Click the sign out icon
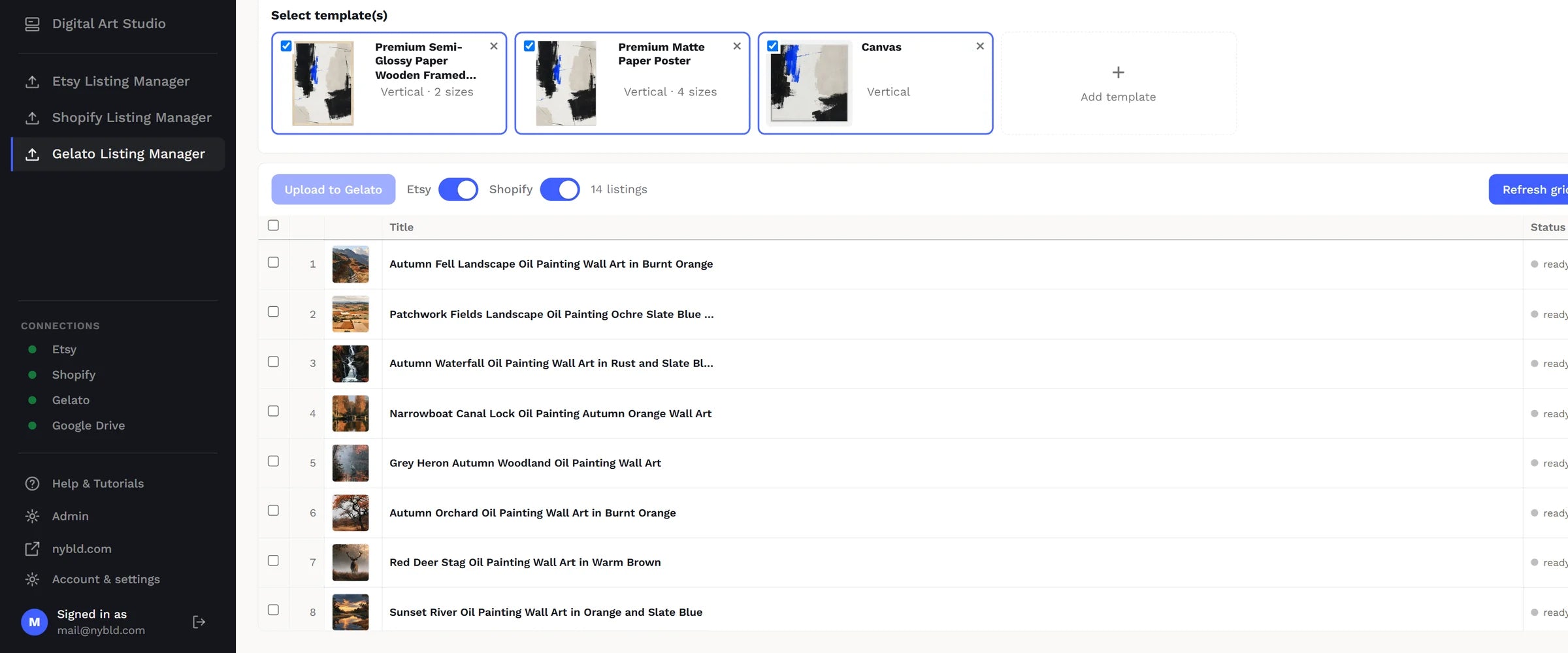This screenshot has width=1568, height=653. 199,622
